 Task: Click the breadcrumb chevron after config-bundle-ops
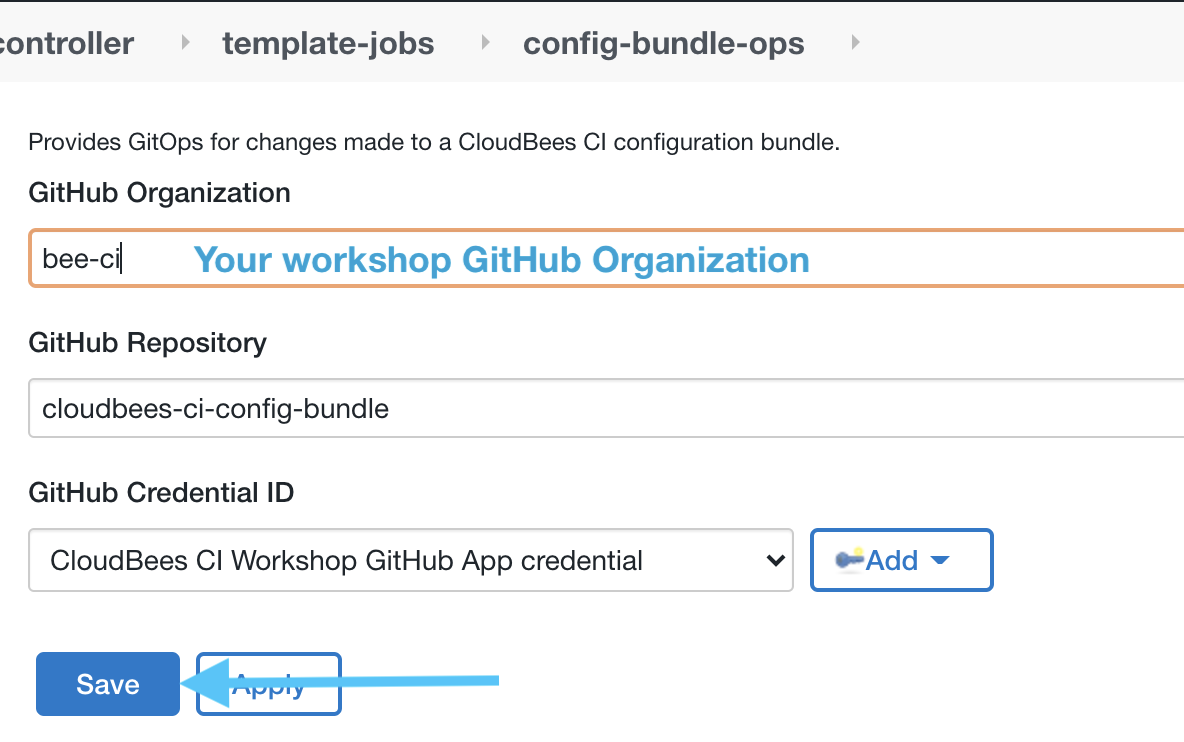tap(855, 42)
